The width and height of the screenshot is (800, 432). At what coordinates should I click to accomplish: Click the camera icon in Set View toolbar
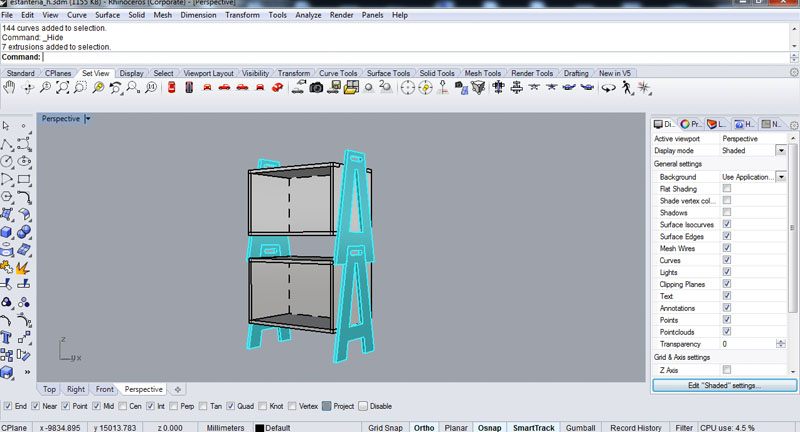click(316, 88)
